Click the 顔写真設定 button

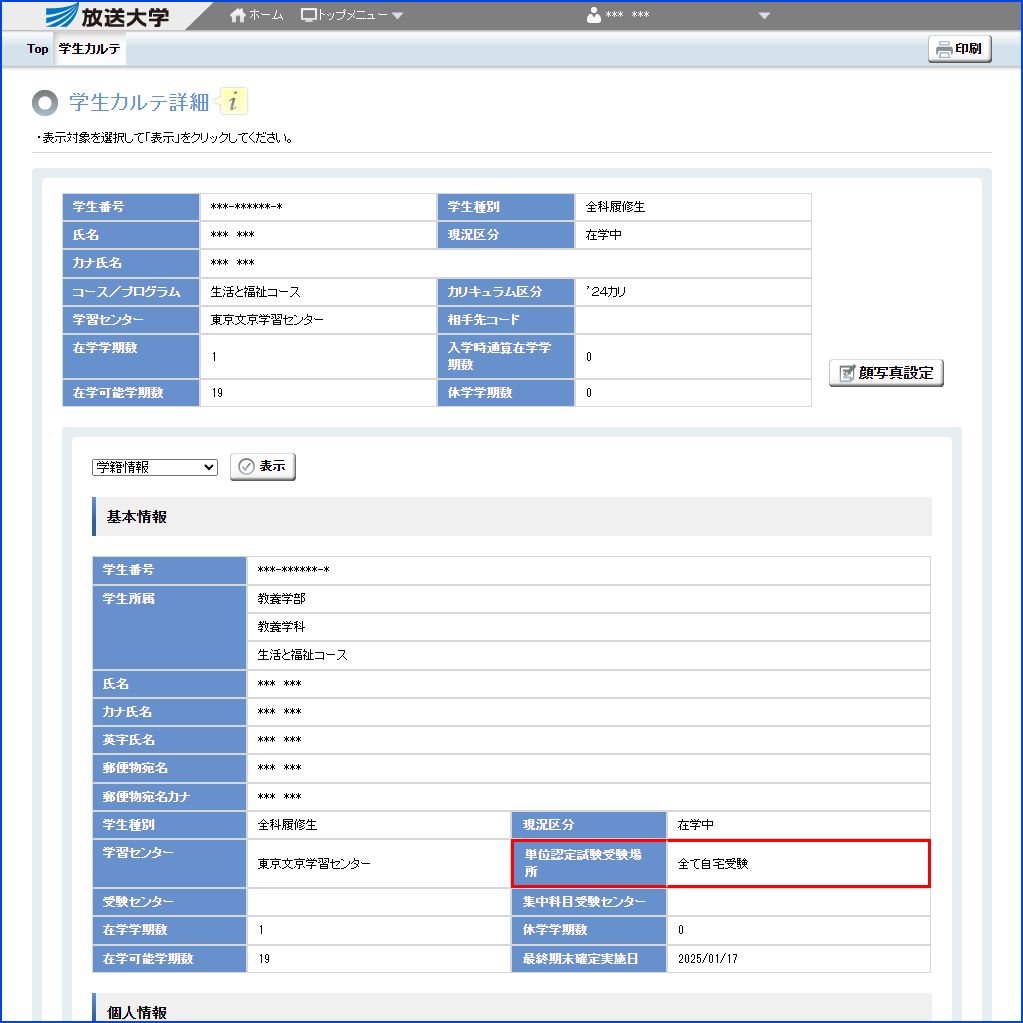[x=886, y=373]
